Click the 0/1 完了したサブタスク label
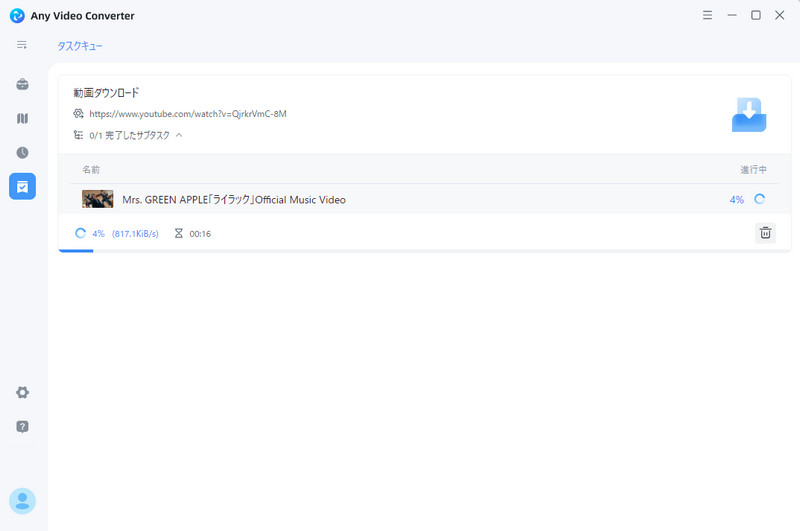 [130, 135]
